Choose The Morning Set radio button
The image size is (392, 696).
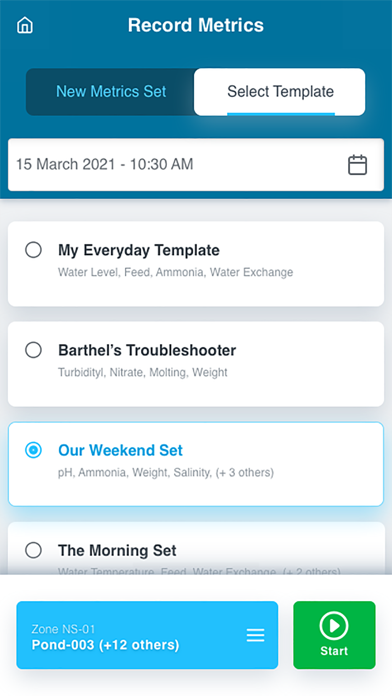click(33, 550)
